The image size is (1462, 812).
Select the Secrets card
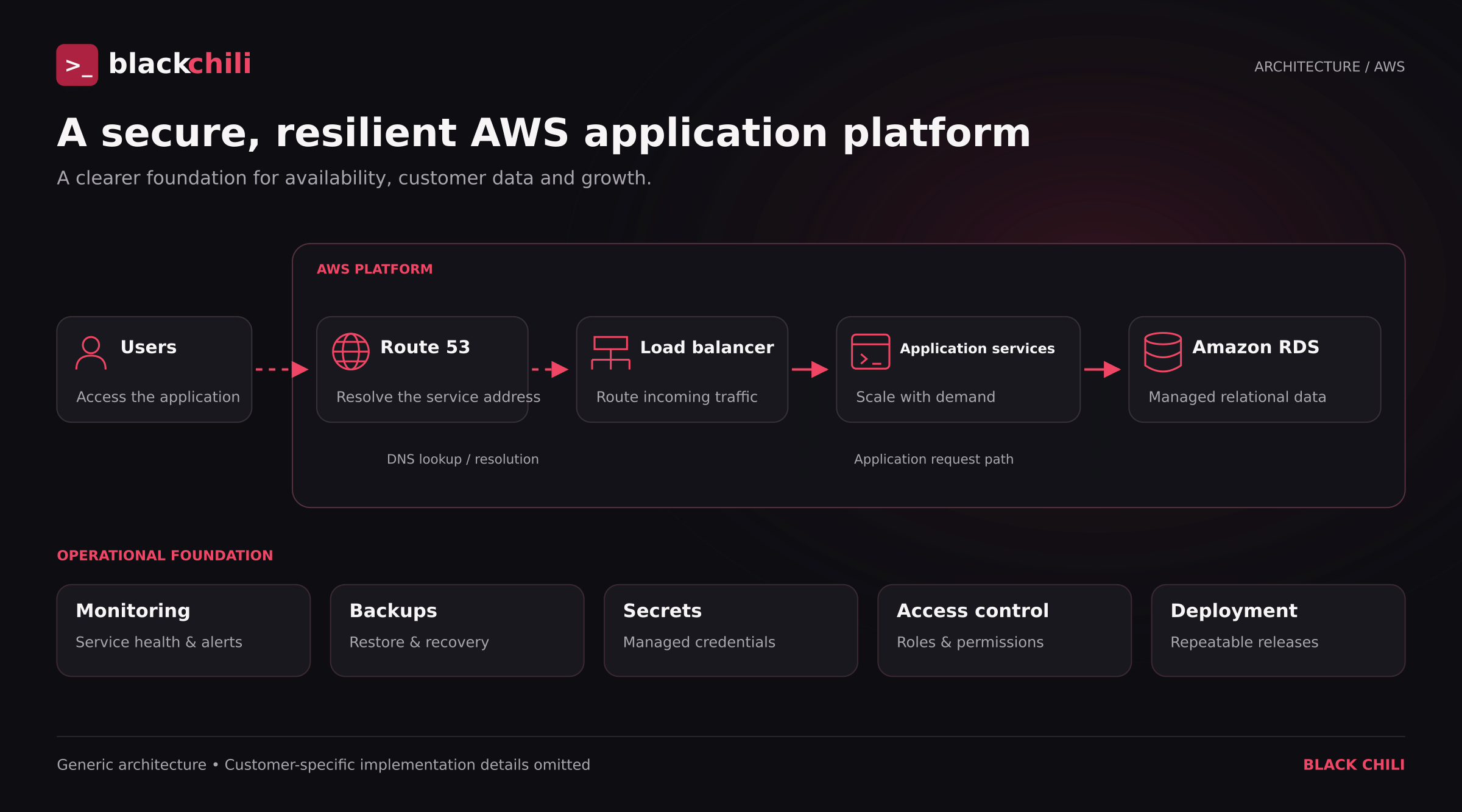click(731, 630)
